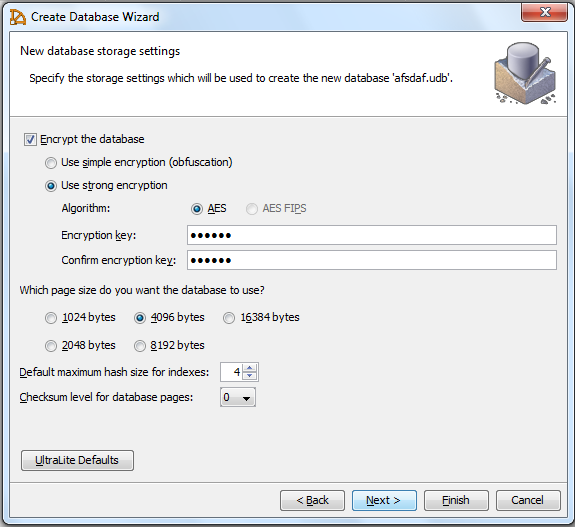575x527 pixels.
Task: Click the Create Database Wizard title icon
Action: (x=18, y=17)
